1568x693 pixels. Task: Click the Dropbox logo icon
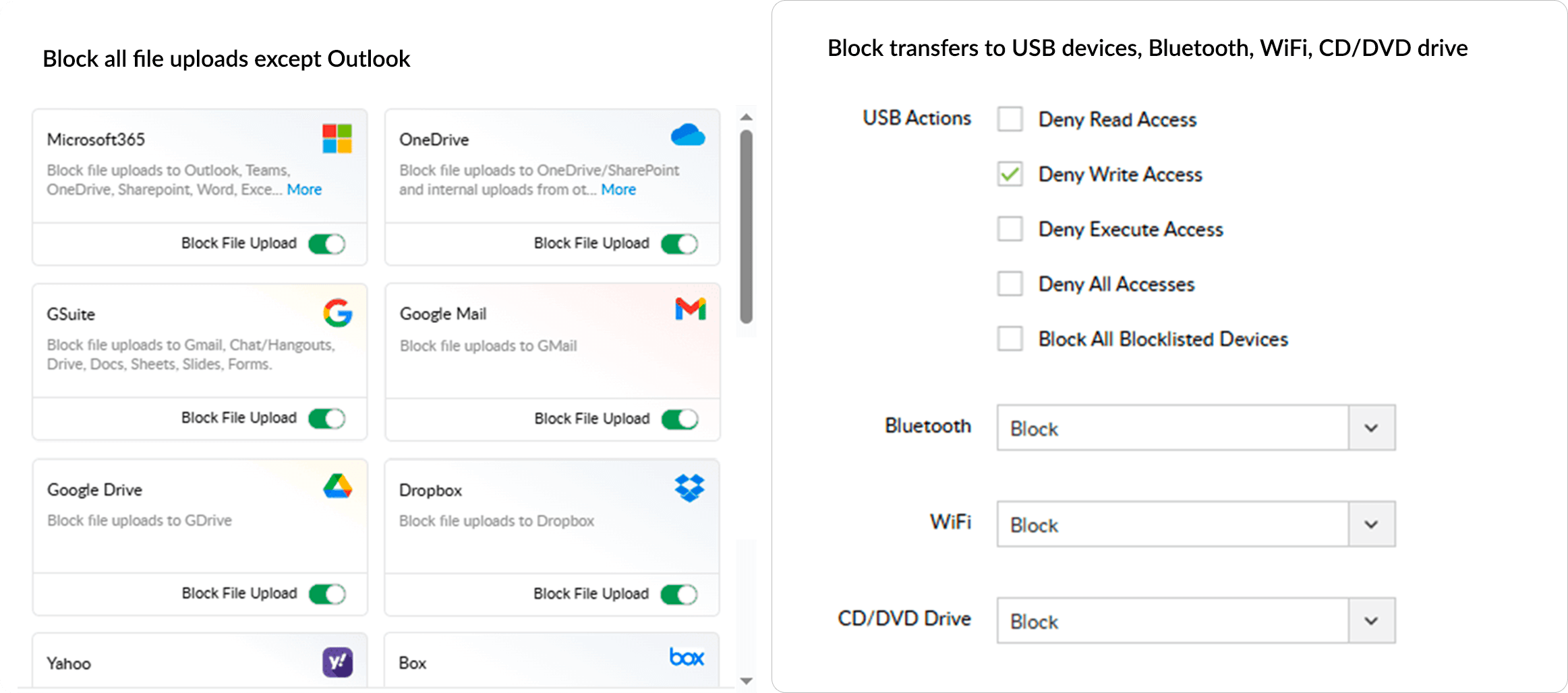[689, 487]
